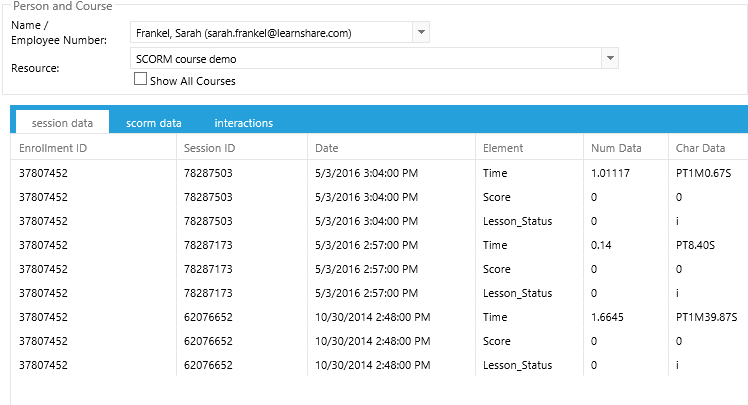This screenshot has height=405, width=748.
Task: Toggle the Show All Courses checkbox
Action: (140, 80)
